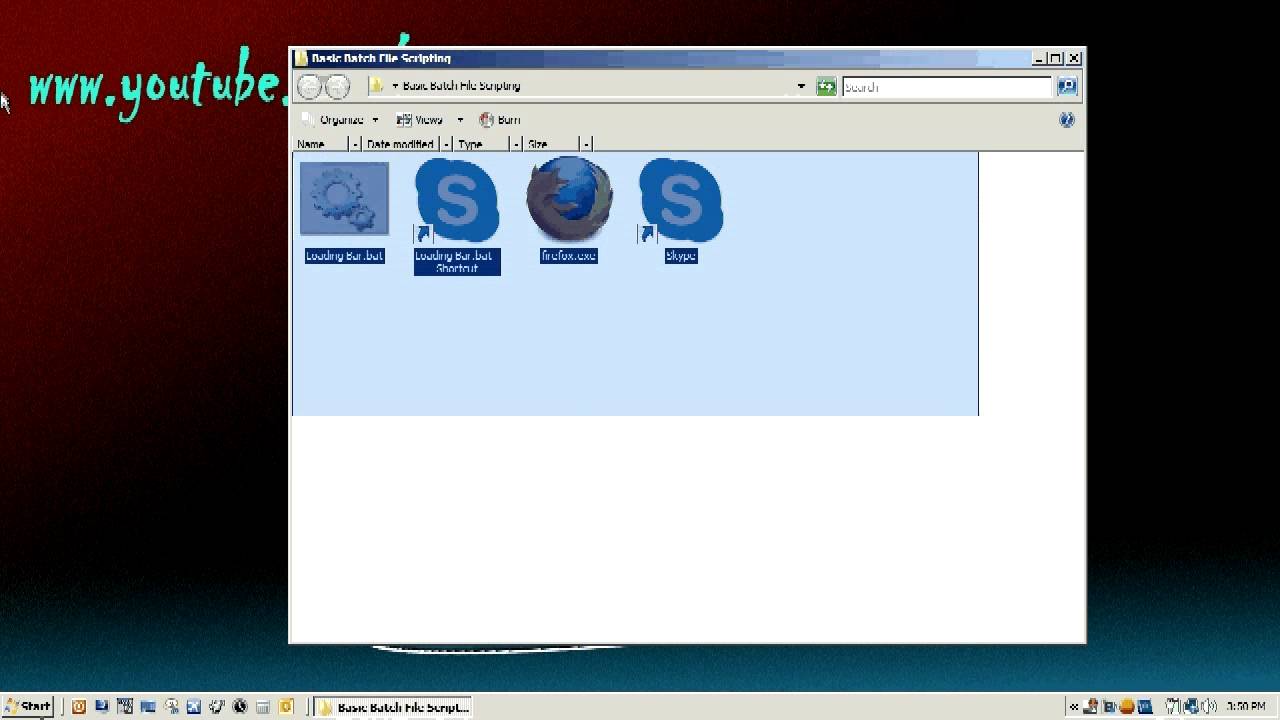Screen dimensions: 1280x720
Task: Switch to the Basic Batch File Scripting taskbar tab
Action: click(392, 707)
